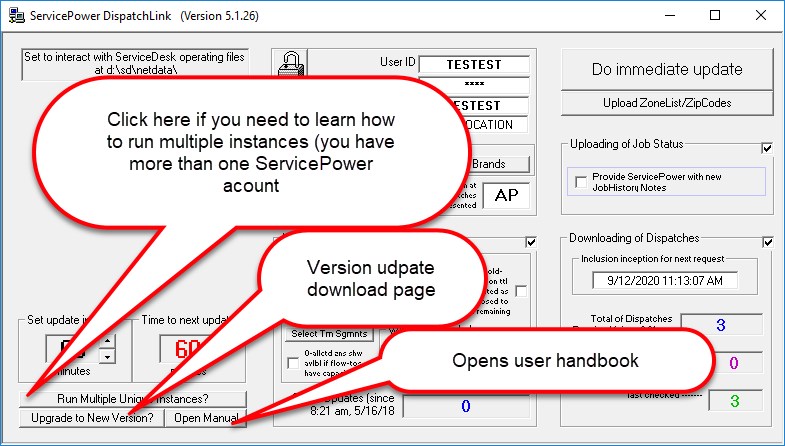Click the ServiceDesk operating files path text
The width and height of the screenshot is (785, 446).
point(135,64)
